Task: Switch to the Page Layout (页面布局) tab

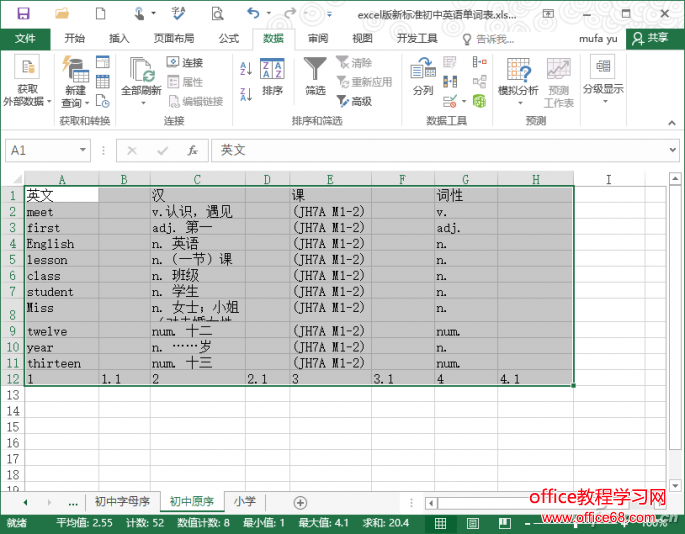Action: tap(173, 38)
